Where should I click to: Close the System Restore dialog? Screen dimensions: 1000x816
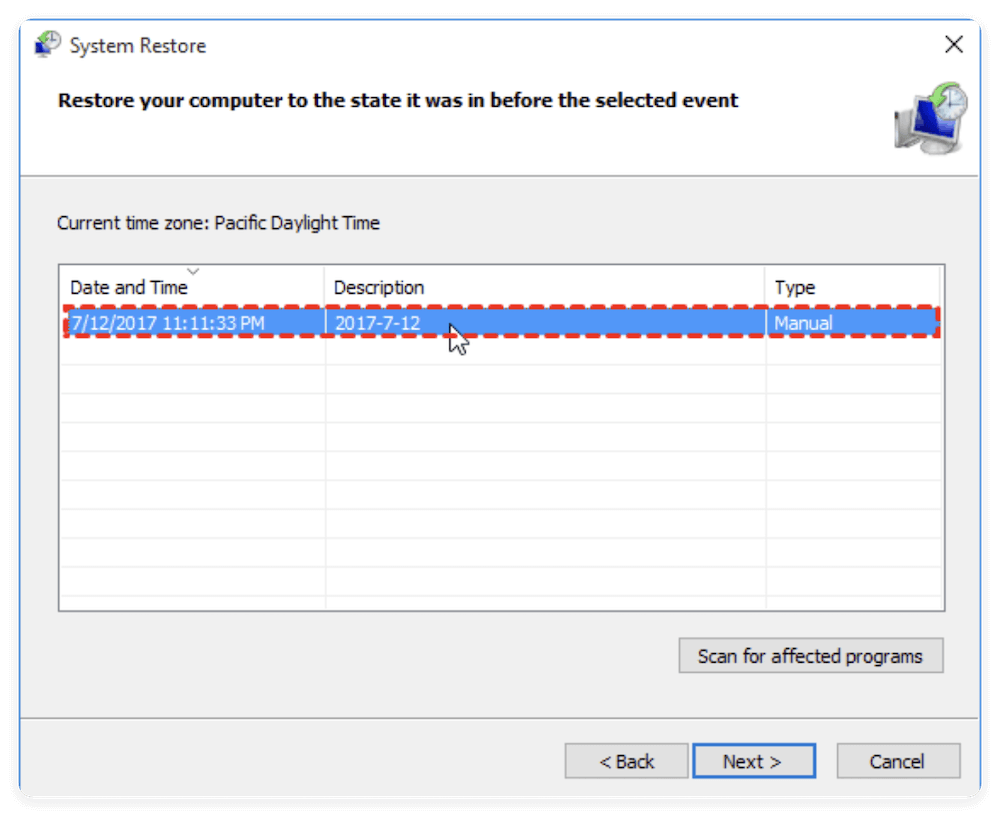click(x=954, y=45)
